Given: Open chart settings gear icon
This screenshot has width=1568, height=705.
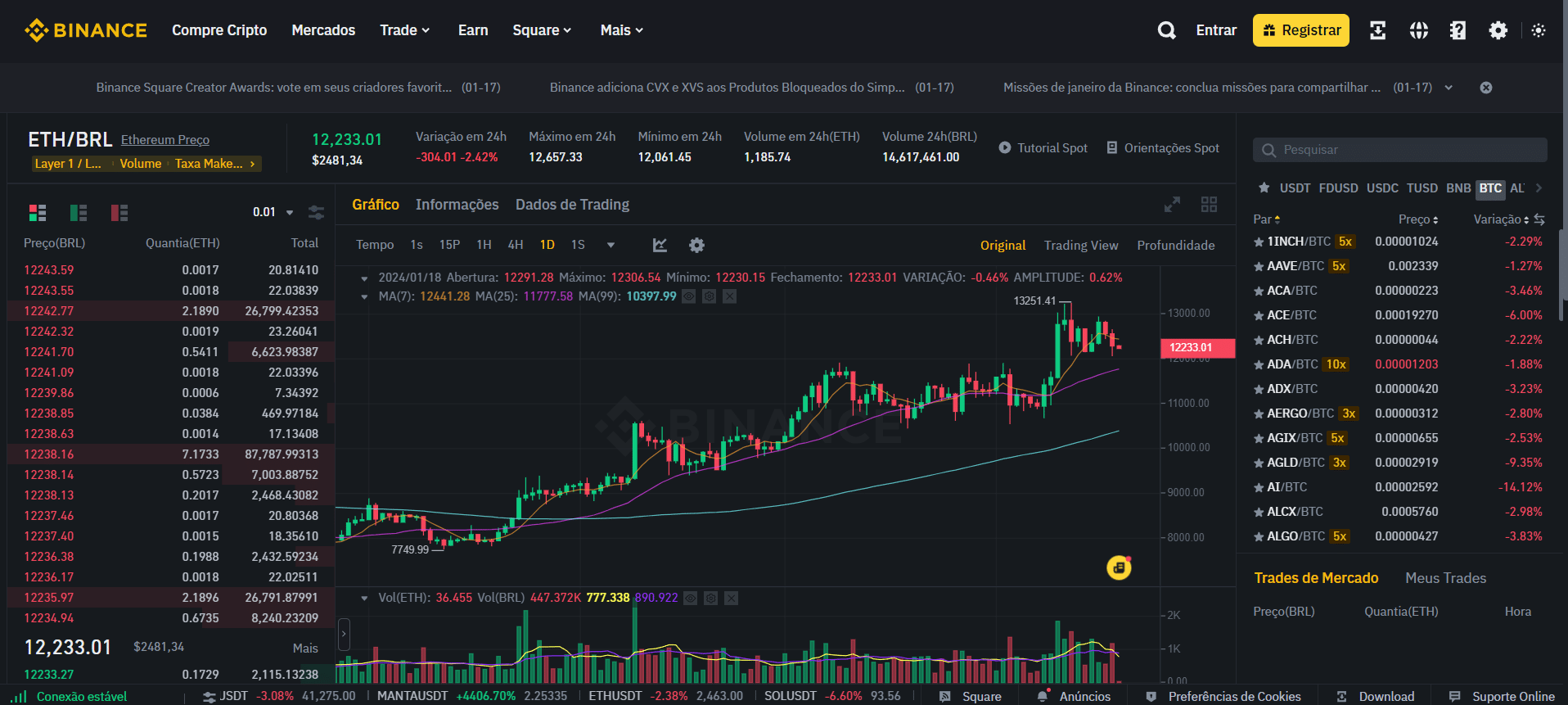Looking at the screenshot, I should (x=696, y=245).
